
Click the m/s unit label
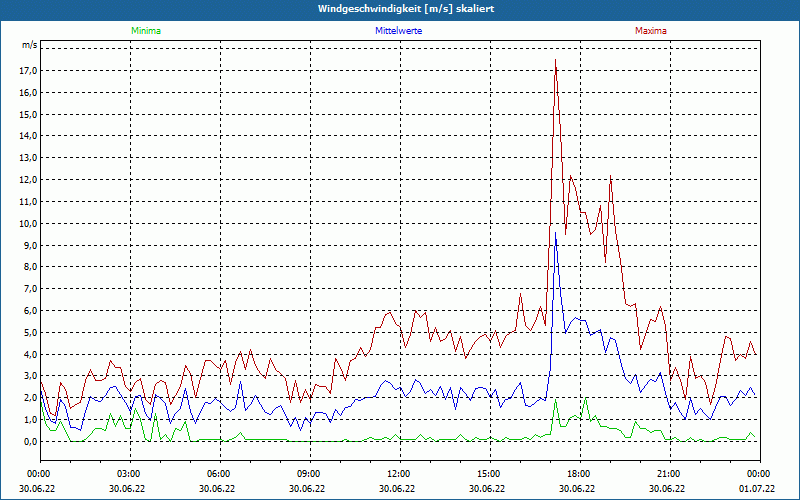pyautogui.click(x=30, y=45)
